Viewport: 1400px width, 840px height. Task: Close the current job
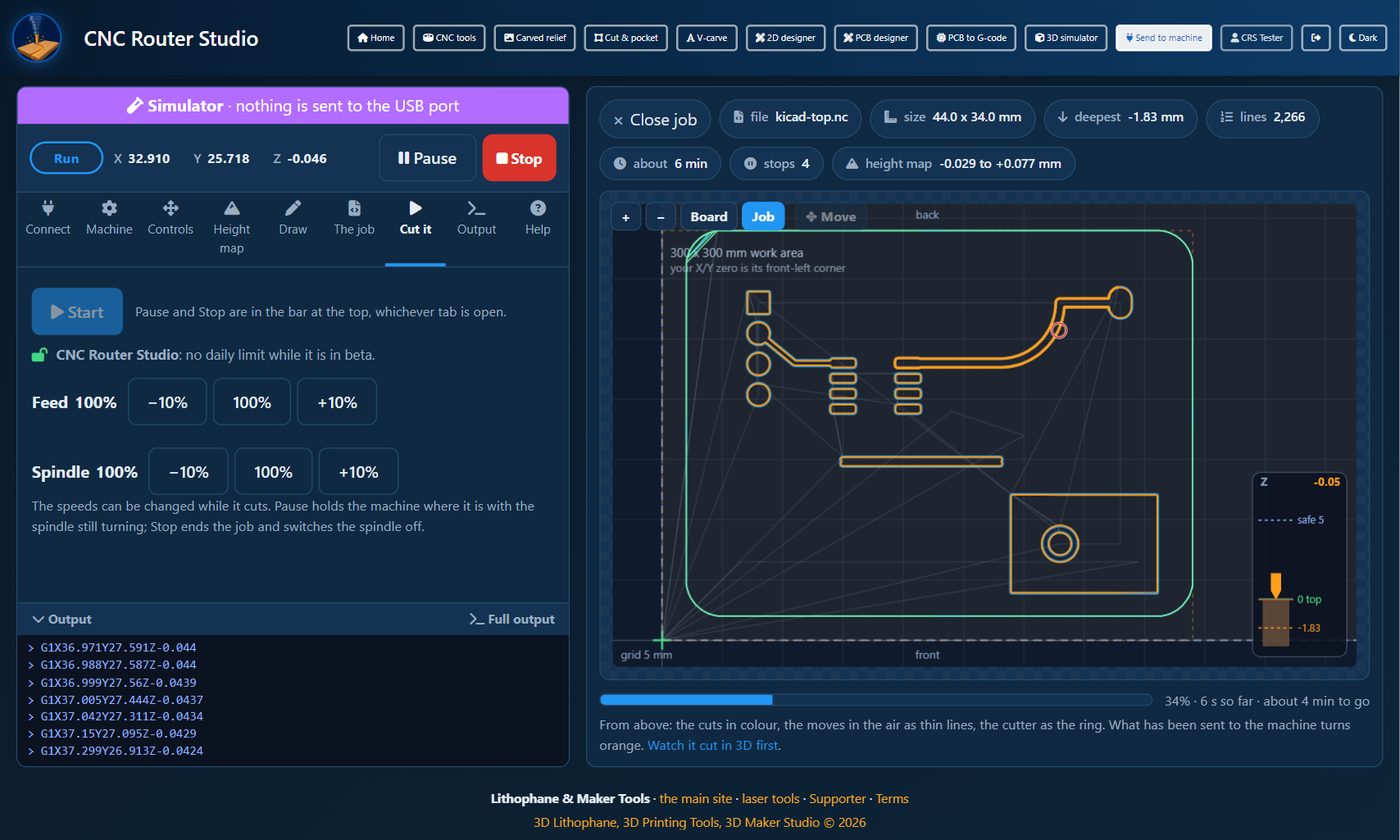point(655,119)
